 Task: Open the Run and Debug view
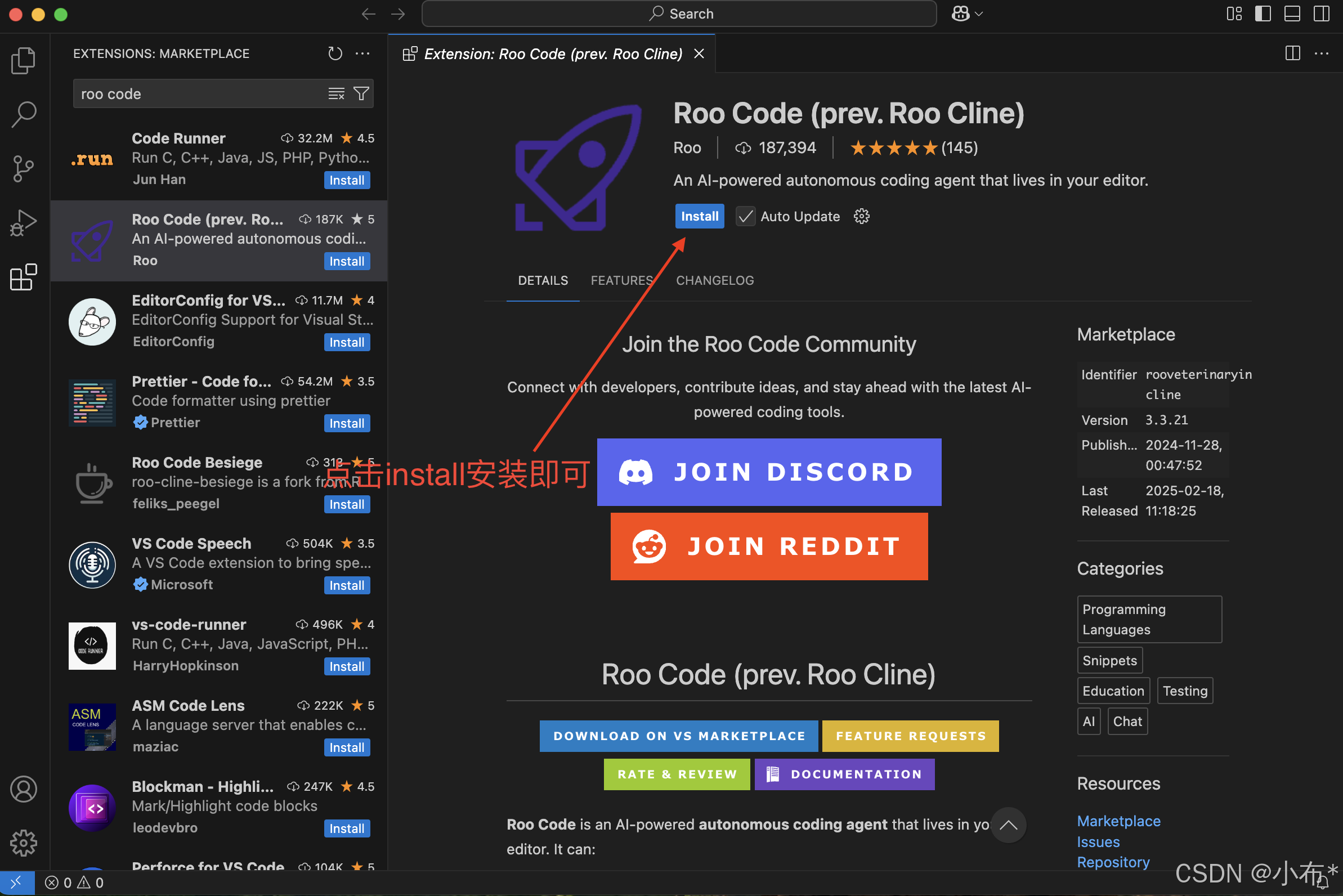tap(24, 223)
